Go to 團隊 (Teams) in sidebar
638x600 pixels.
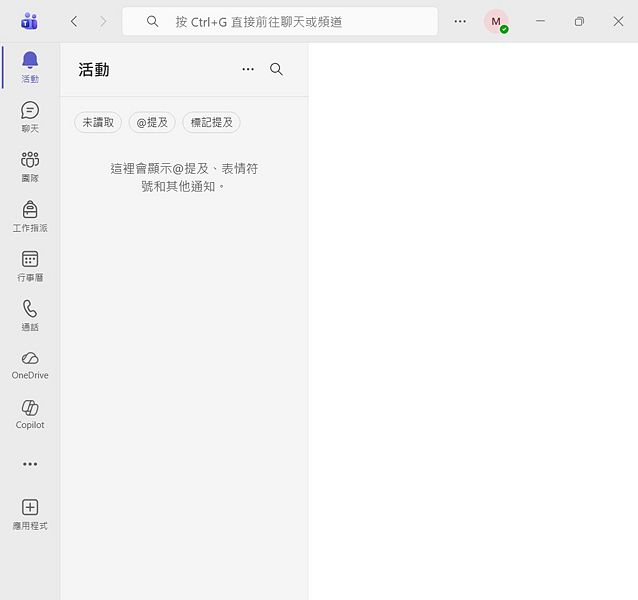30,165
